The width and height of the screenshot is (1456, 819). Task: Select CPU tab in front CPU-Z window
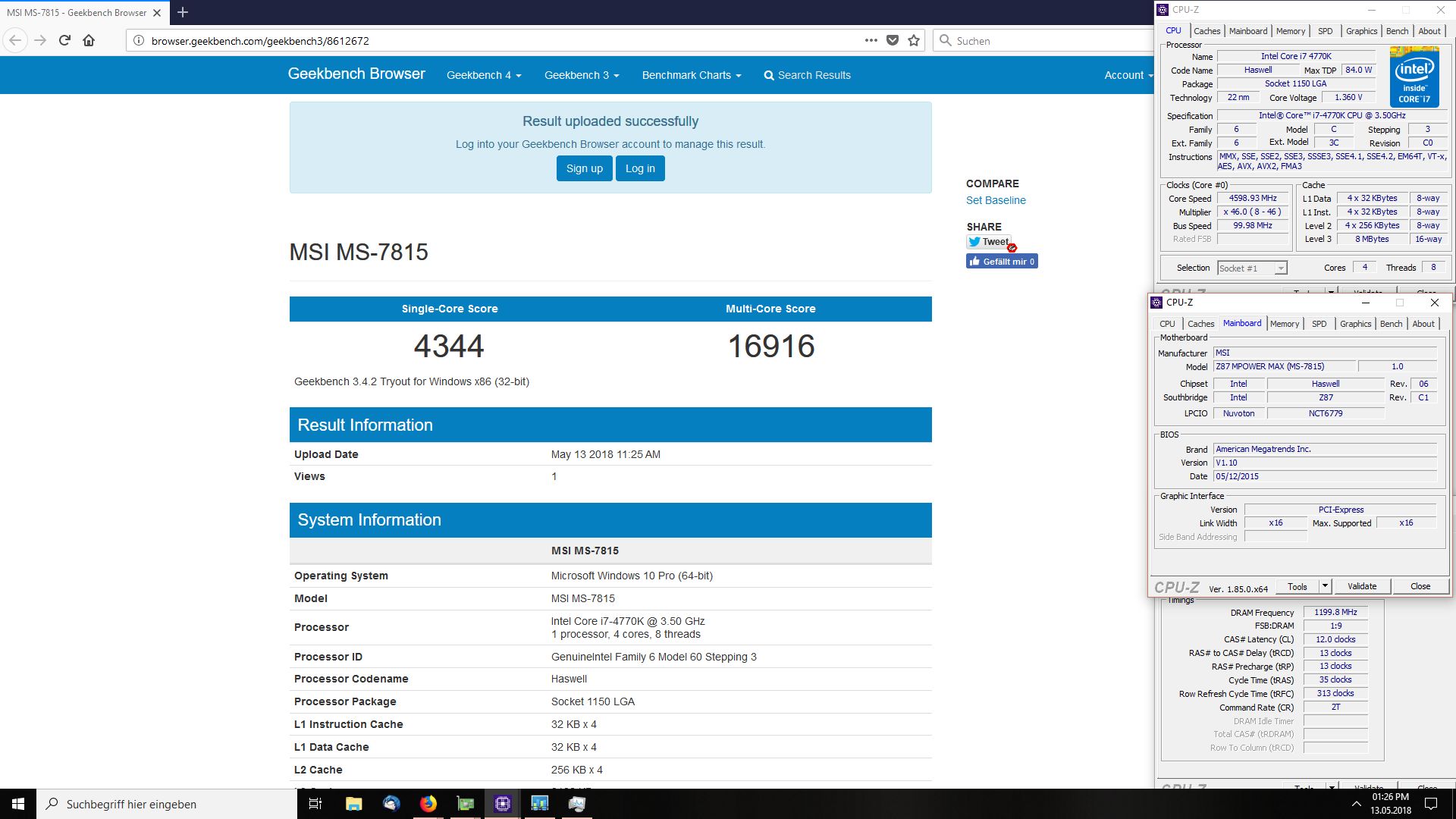click(1167, 324)
